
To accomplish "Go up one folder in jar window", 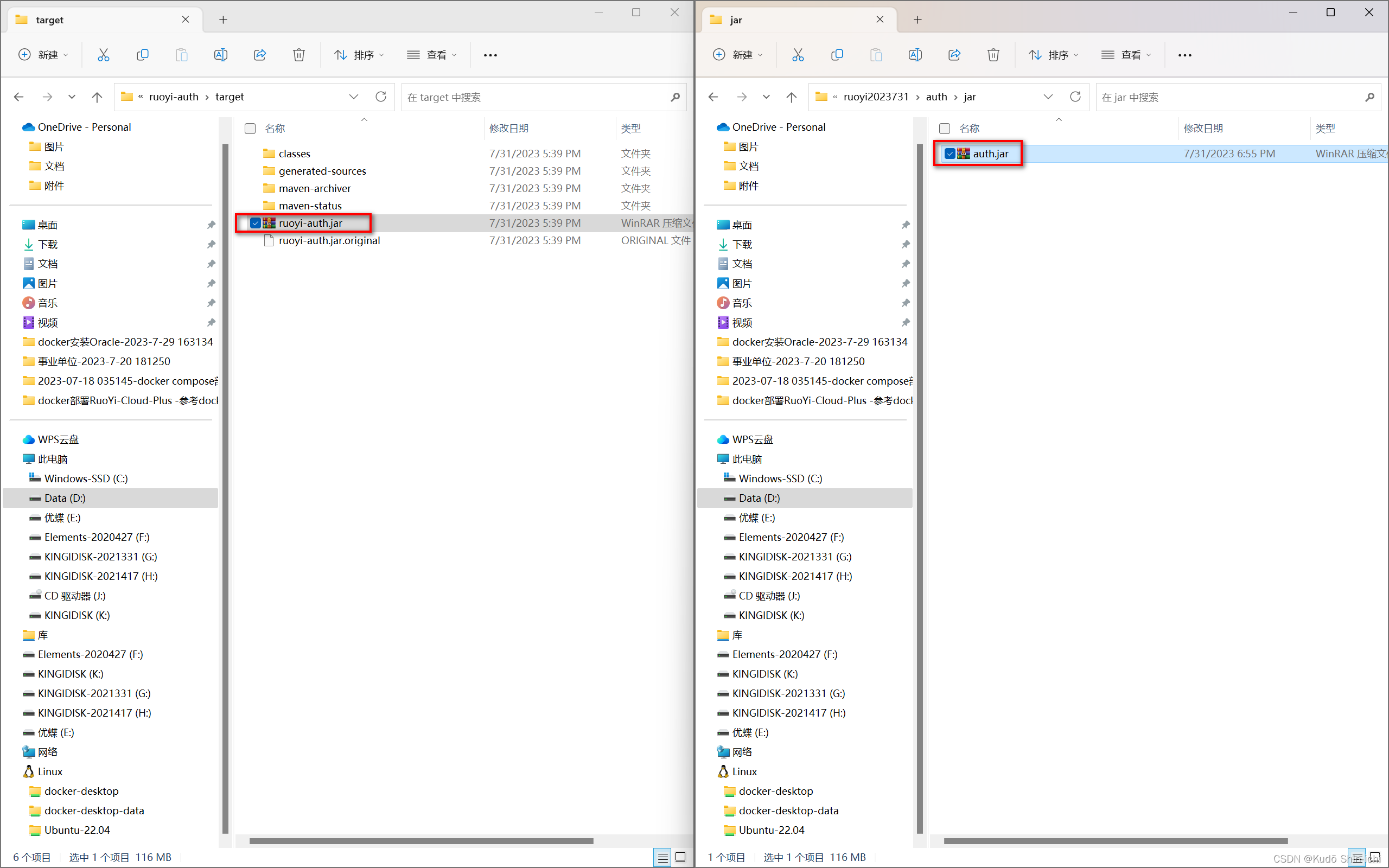I will point(792,97).
